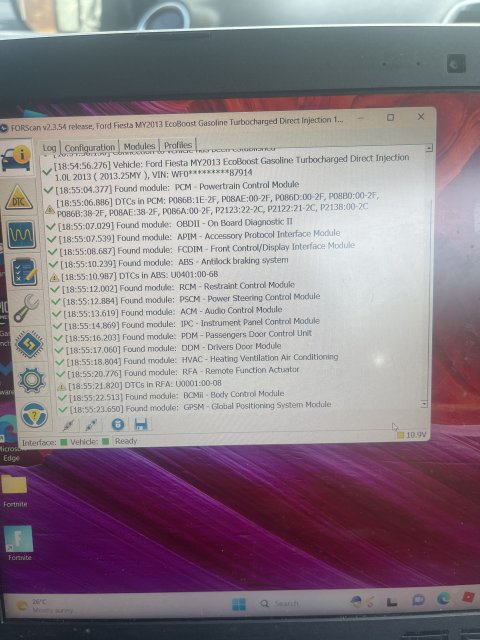
Task: Click the FORScan v2.3.54 window title bar
Action: 176,124
